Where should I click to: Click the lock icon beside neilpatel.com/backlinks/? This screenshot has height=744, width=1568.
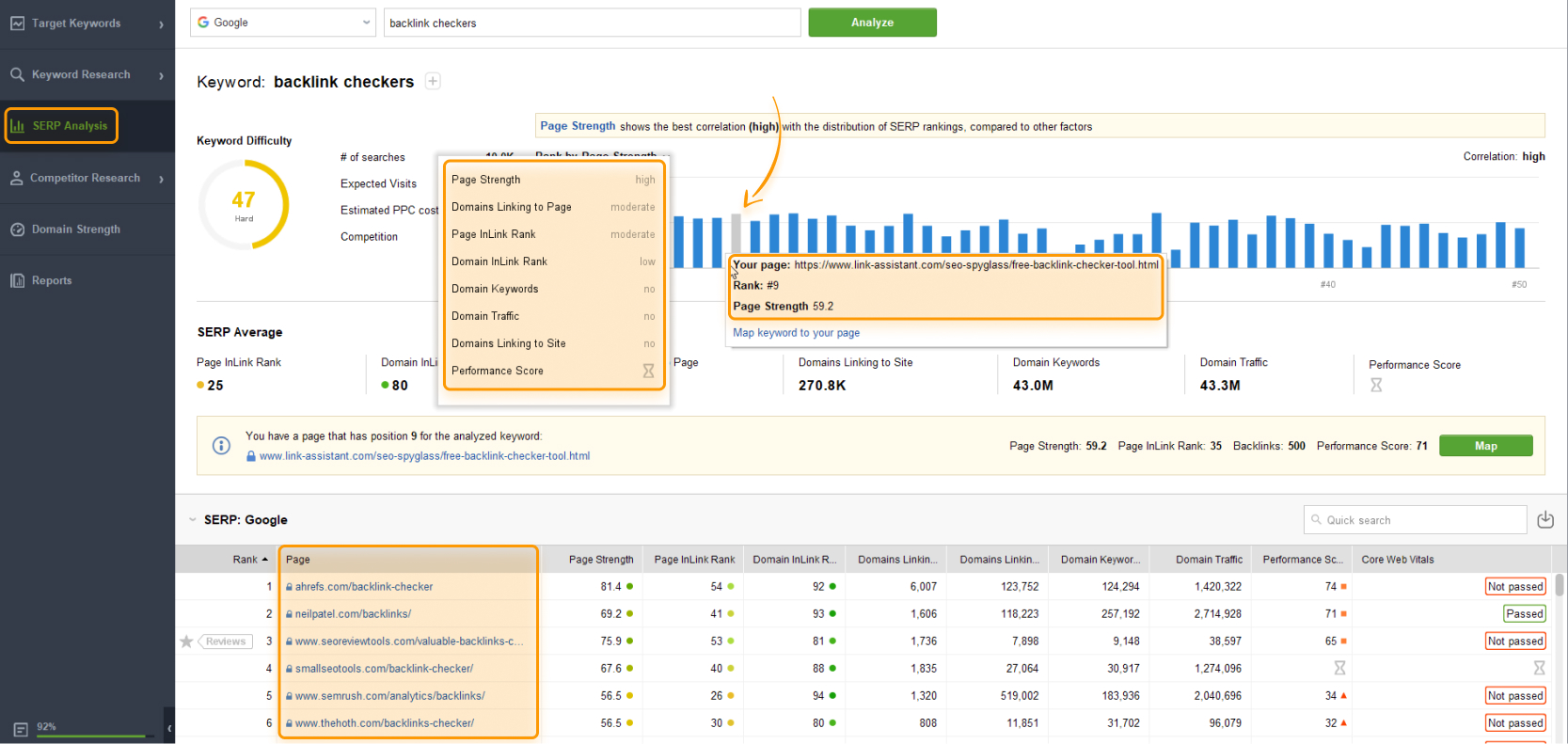click(x=289, y=614)
